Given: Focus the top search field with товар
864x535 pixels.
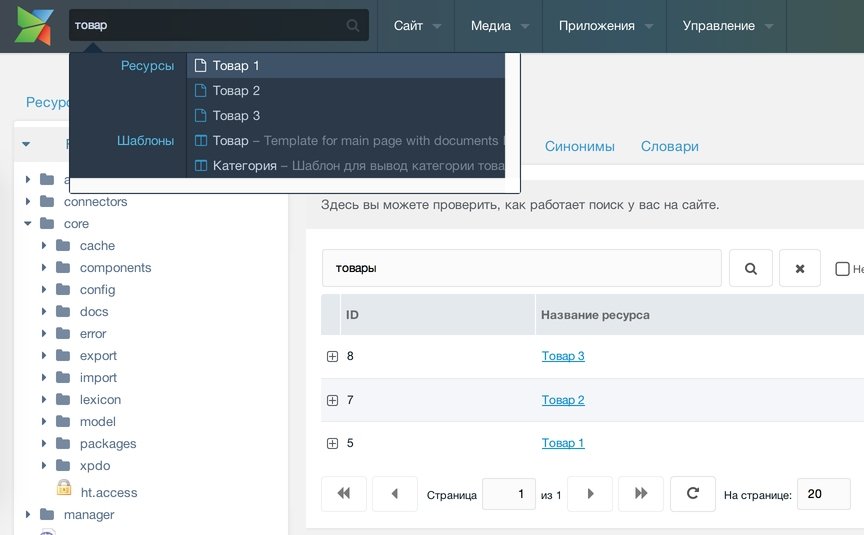Looking at the screenshot, I should 219,25.
